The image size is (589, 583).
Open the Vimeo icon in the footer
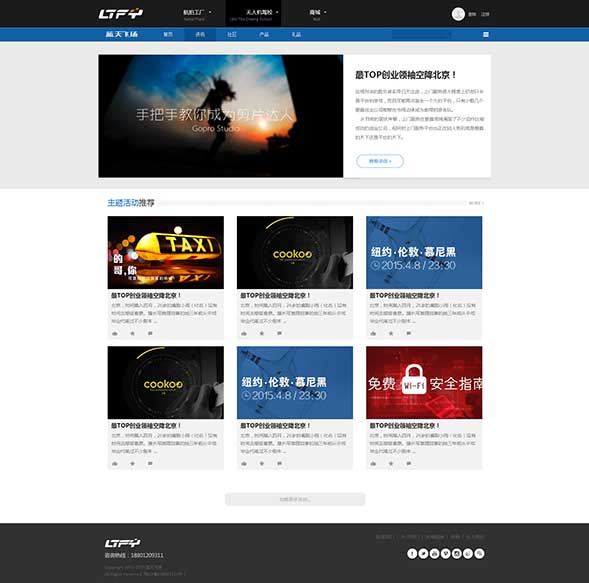(x=446, y=553)
